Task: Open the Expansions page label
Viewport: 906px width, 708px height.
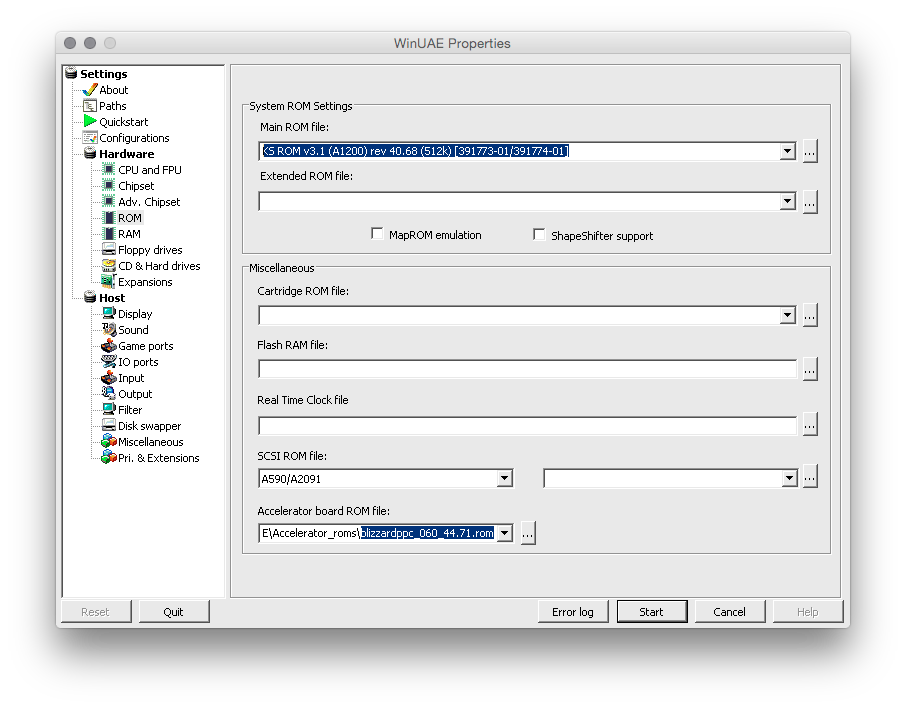Action: [145, 282]
